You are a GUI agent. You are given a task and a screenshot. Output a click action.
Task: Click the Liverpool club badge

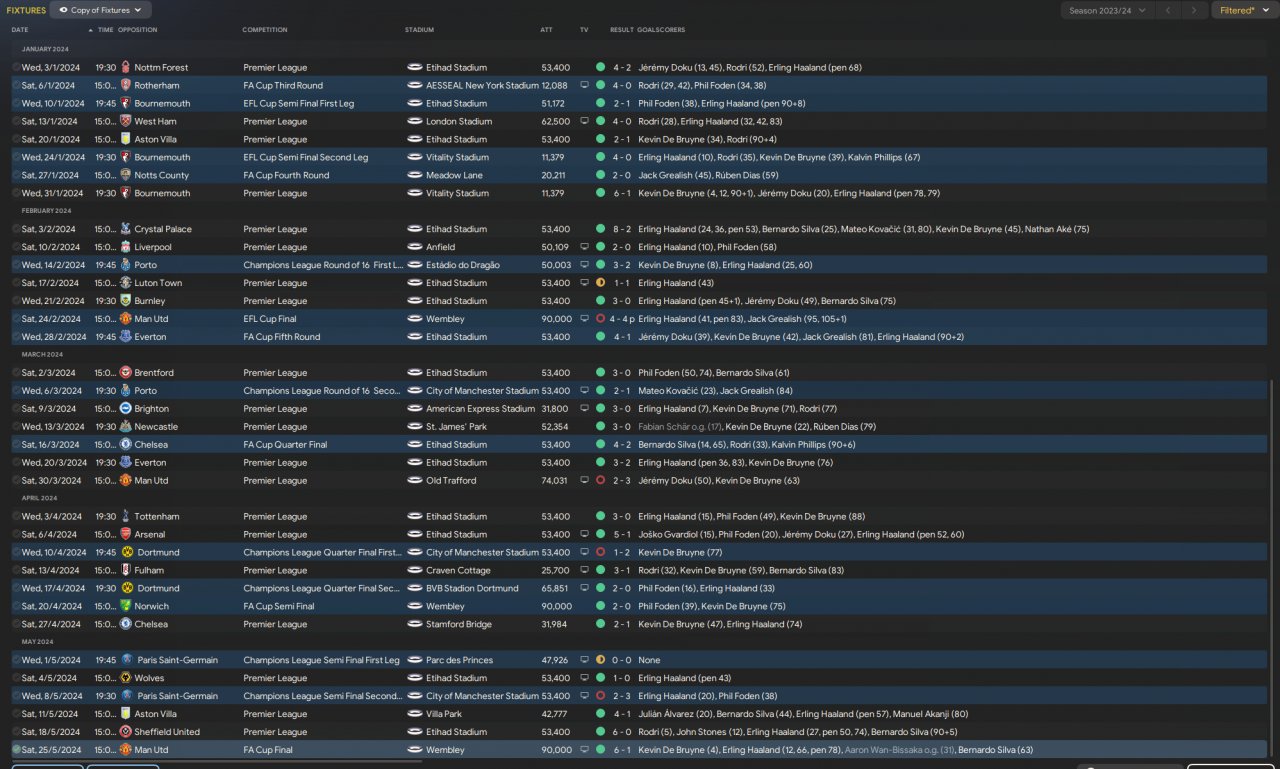click(126, 247)
